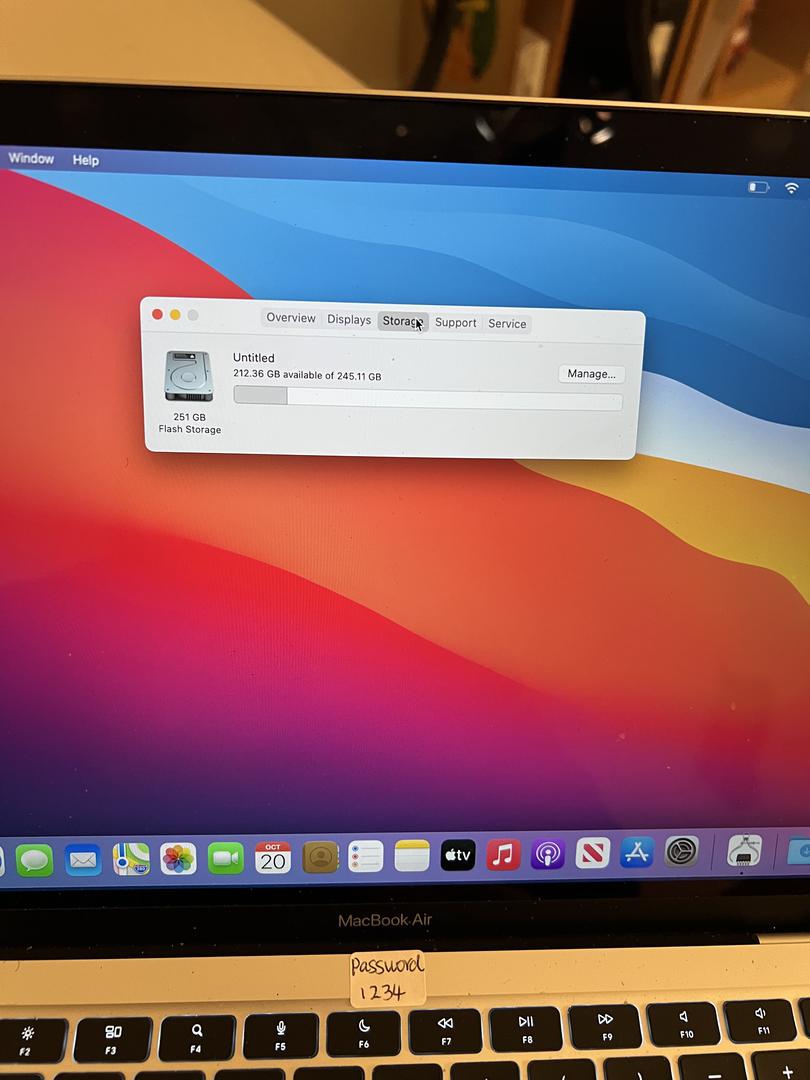Select the Storage tab
Viewport: 810px width, 1080px height.
(x=403, y=321)
